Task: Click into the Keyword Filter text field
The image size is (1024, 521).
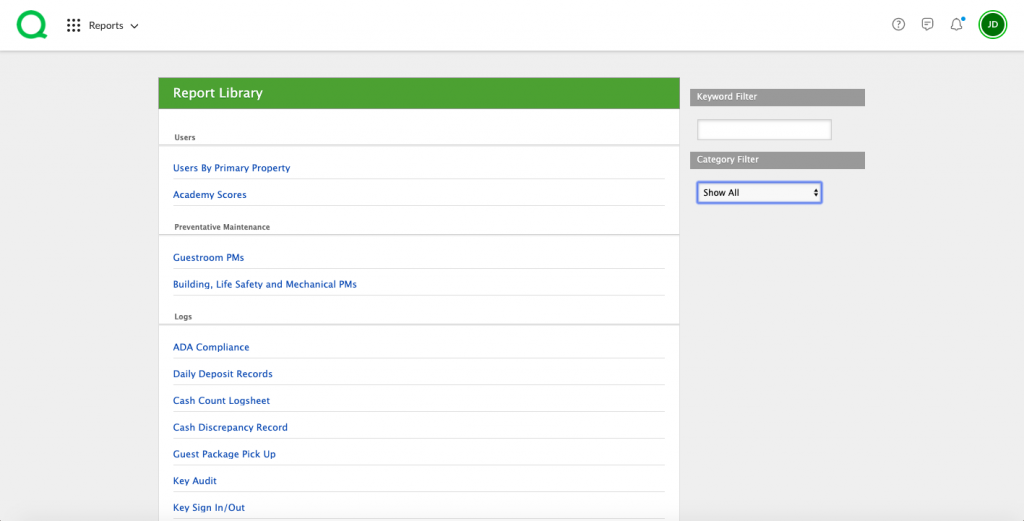Action: (x=764, y=130)
